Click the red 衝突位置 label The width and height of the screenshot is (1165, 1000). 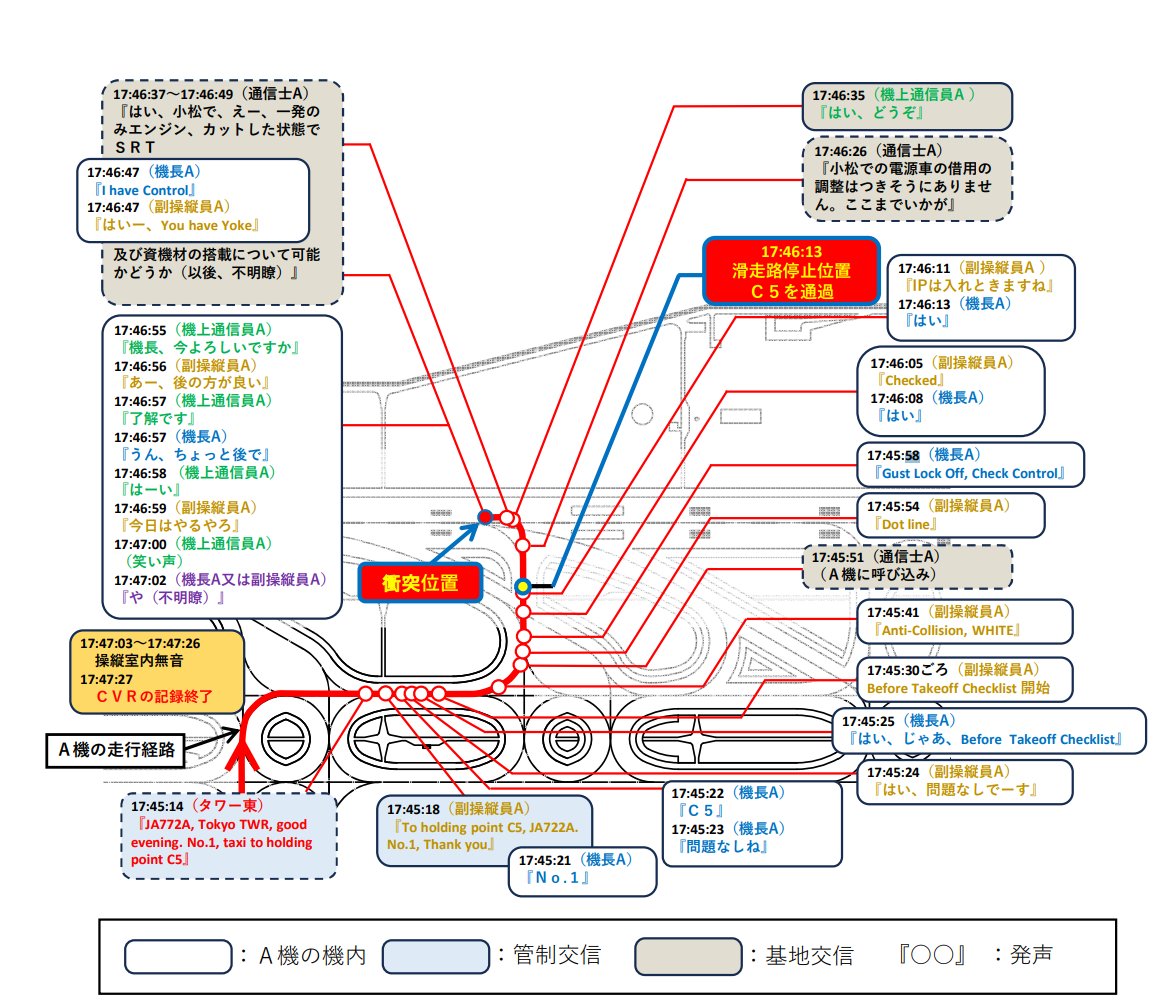(421, 583)
